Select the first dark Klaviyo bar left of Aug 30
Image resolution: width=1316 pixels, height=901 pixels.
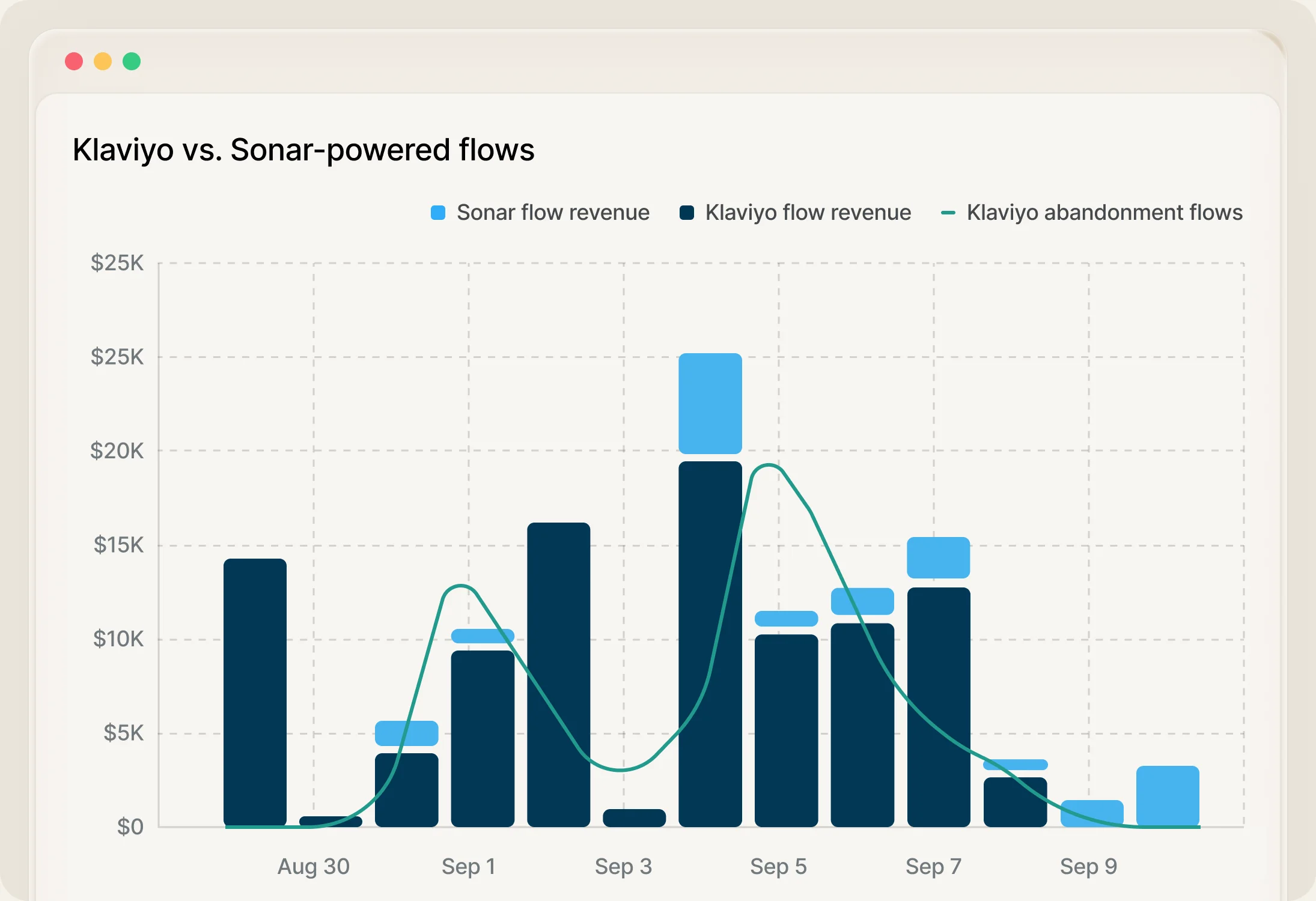(x=255, y=693)
